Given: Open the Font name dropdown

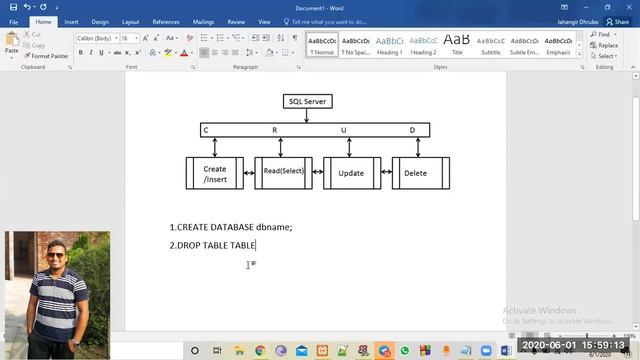Looking at the screenshot, I should tap(116, 38).
